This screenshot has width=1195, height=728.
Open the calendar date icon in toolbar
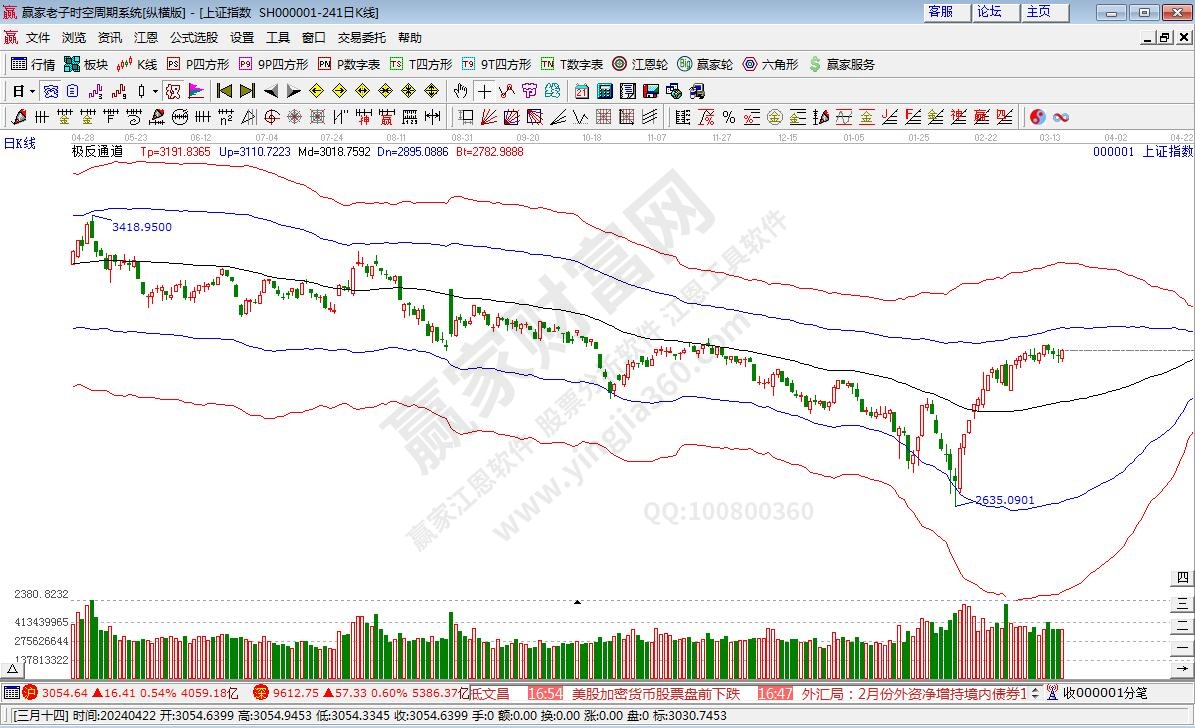(582, 91)
